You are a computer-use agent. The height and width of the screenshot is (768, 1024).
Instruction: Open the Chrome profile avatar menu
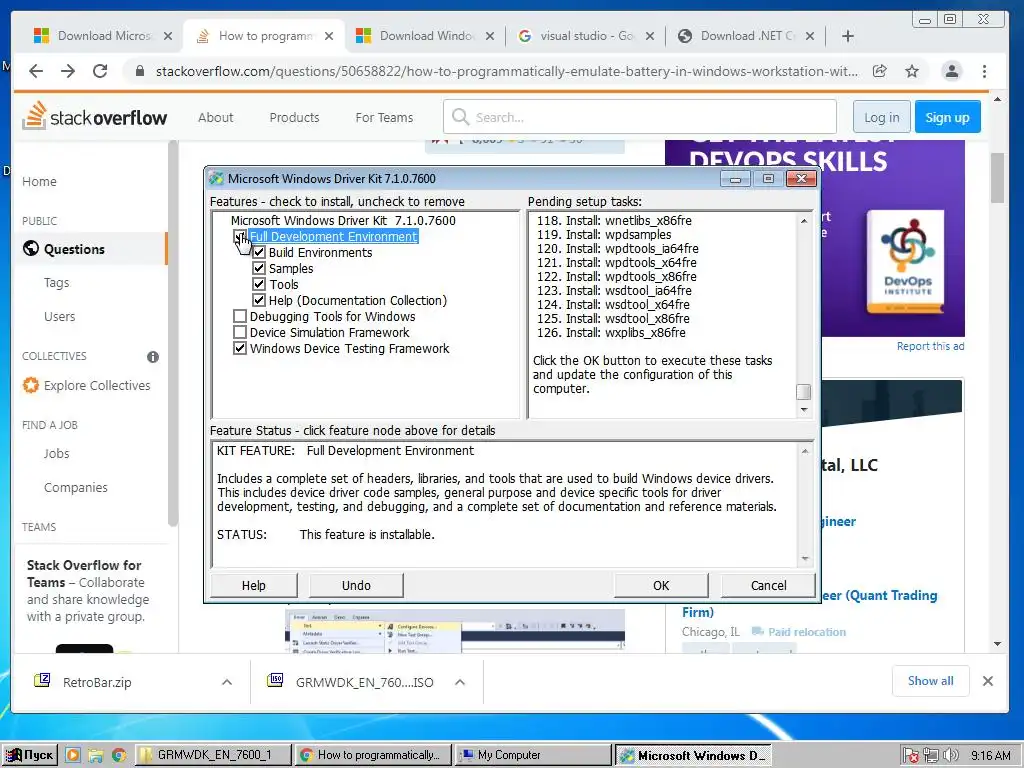click(x=952, y=71)
